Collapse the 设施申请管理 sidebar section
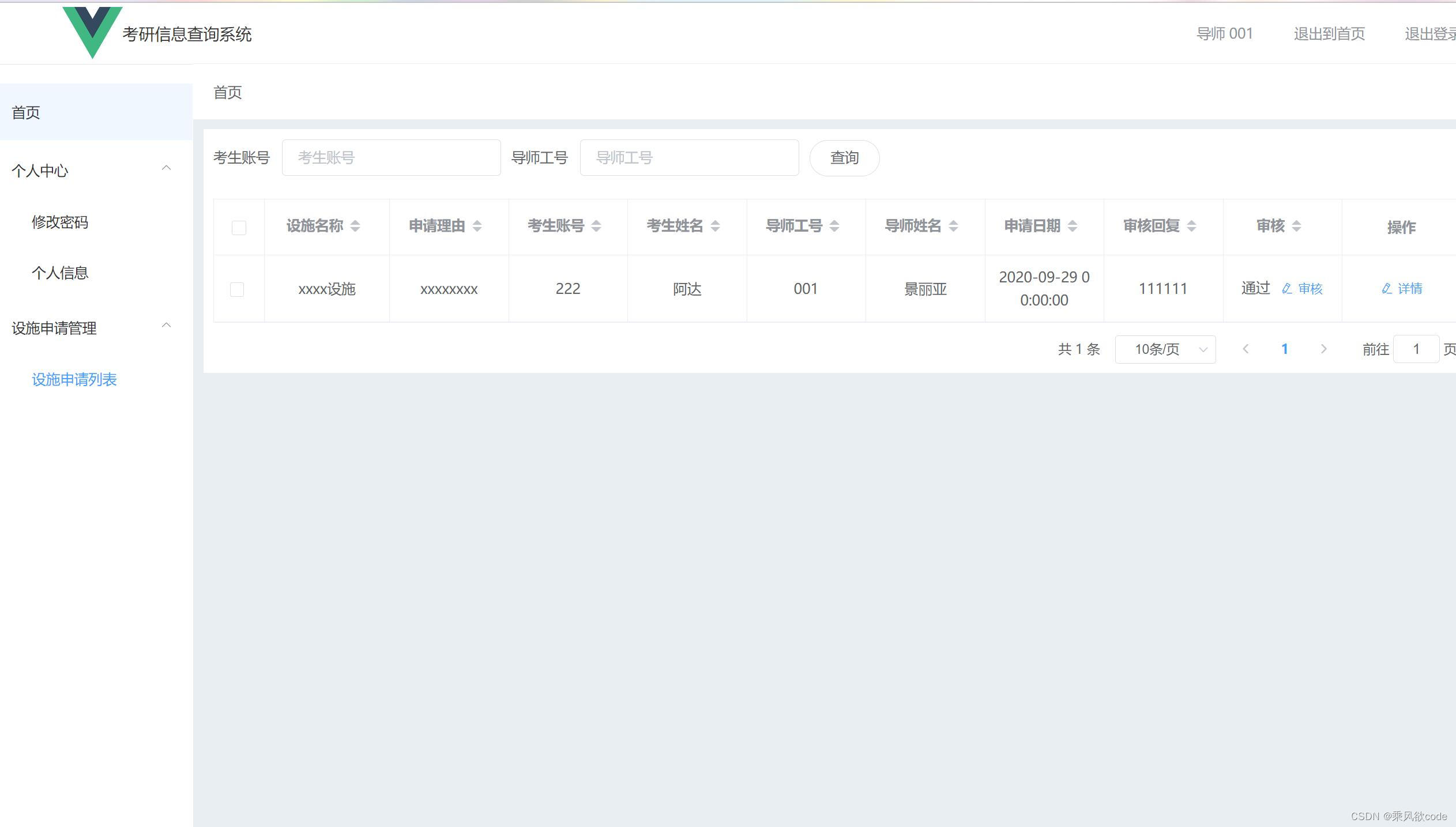 [167, 325]
